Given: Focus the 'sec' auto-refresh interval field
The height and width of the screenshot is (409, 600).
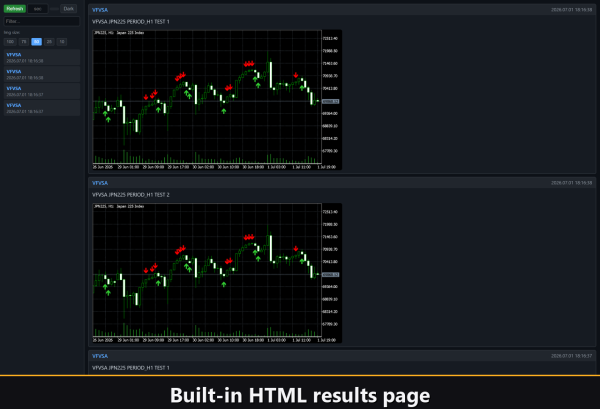Looking at the screenshot, I should [38, 8].
